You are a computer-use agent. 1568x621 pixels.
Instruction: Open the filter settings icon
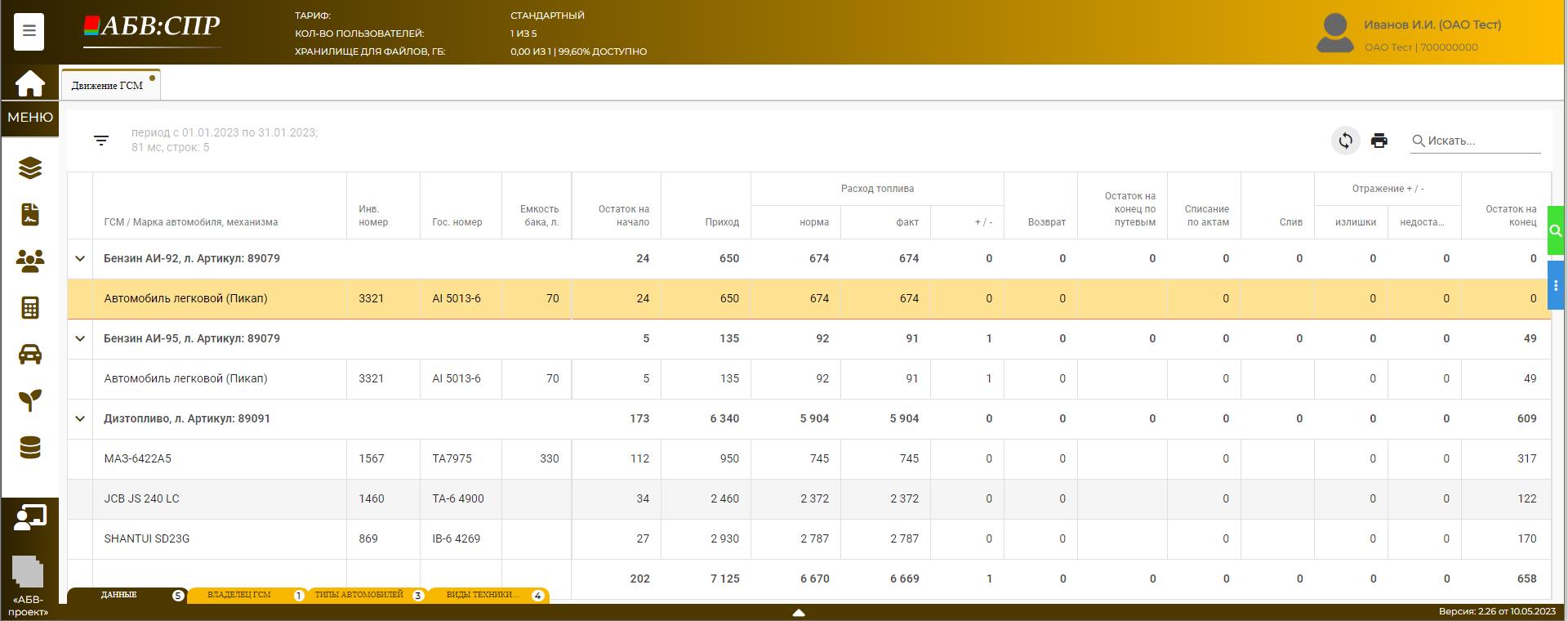point(101,141)
